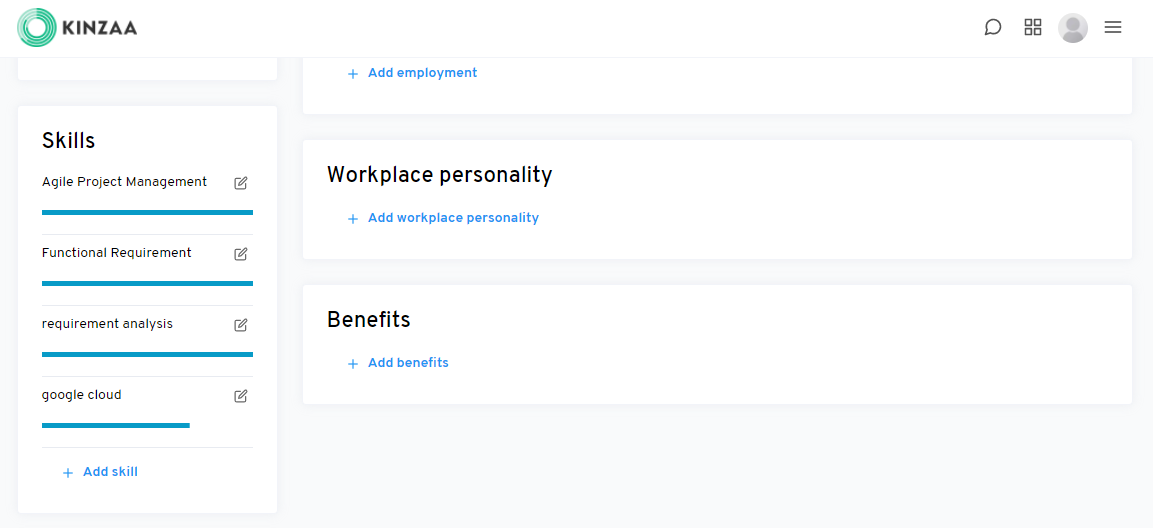Click the plus icon beside Add skill
Screen dimensions: 1153x528
(x=68, y=473)
